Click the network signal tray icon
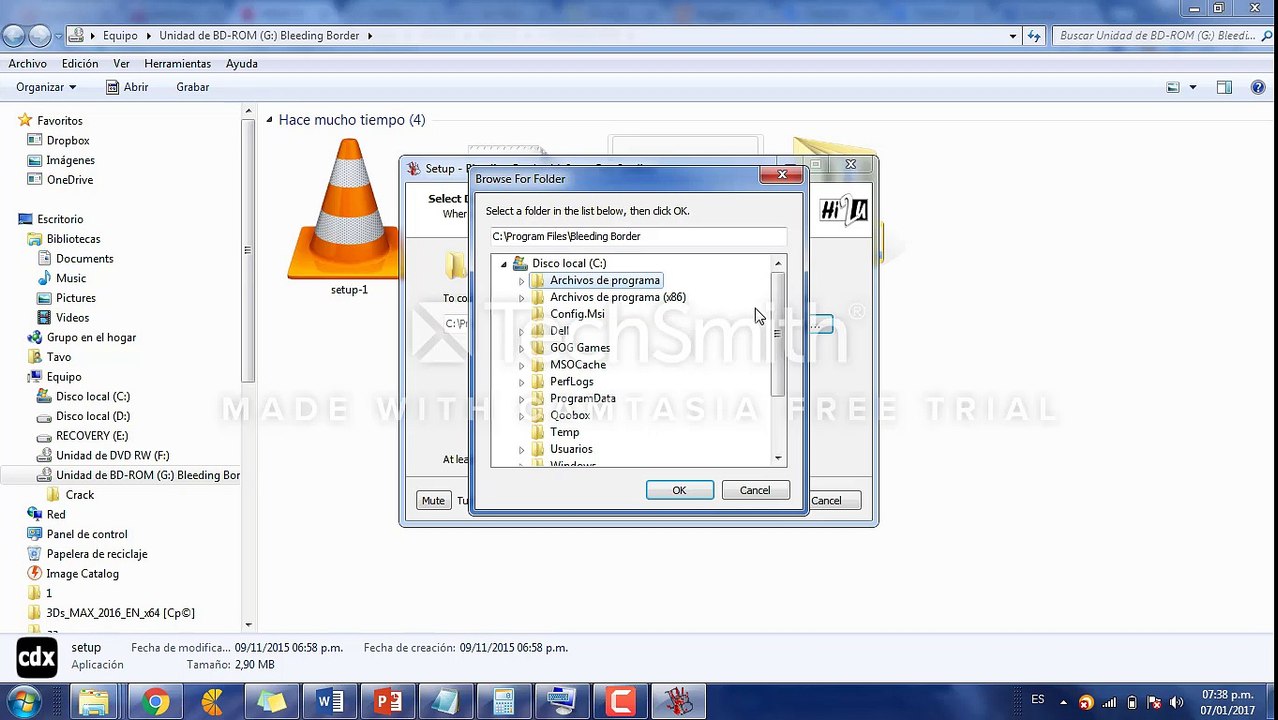Screen dimensions: 1278x720 (1109, 702)
